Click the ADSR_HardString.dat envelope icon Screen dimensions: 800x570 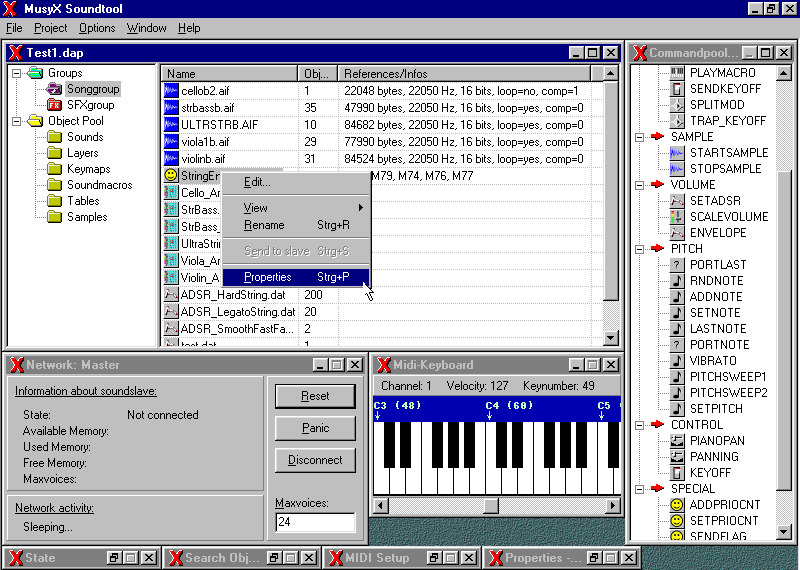tap(171, 295)
